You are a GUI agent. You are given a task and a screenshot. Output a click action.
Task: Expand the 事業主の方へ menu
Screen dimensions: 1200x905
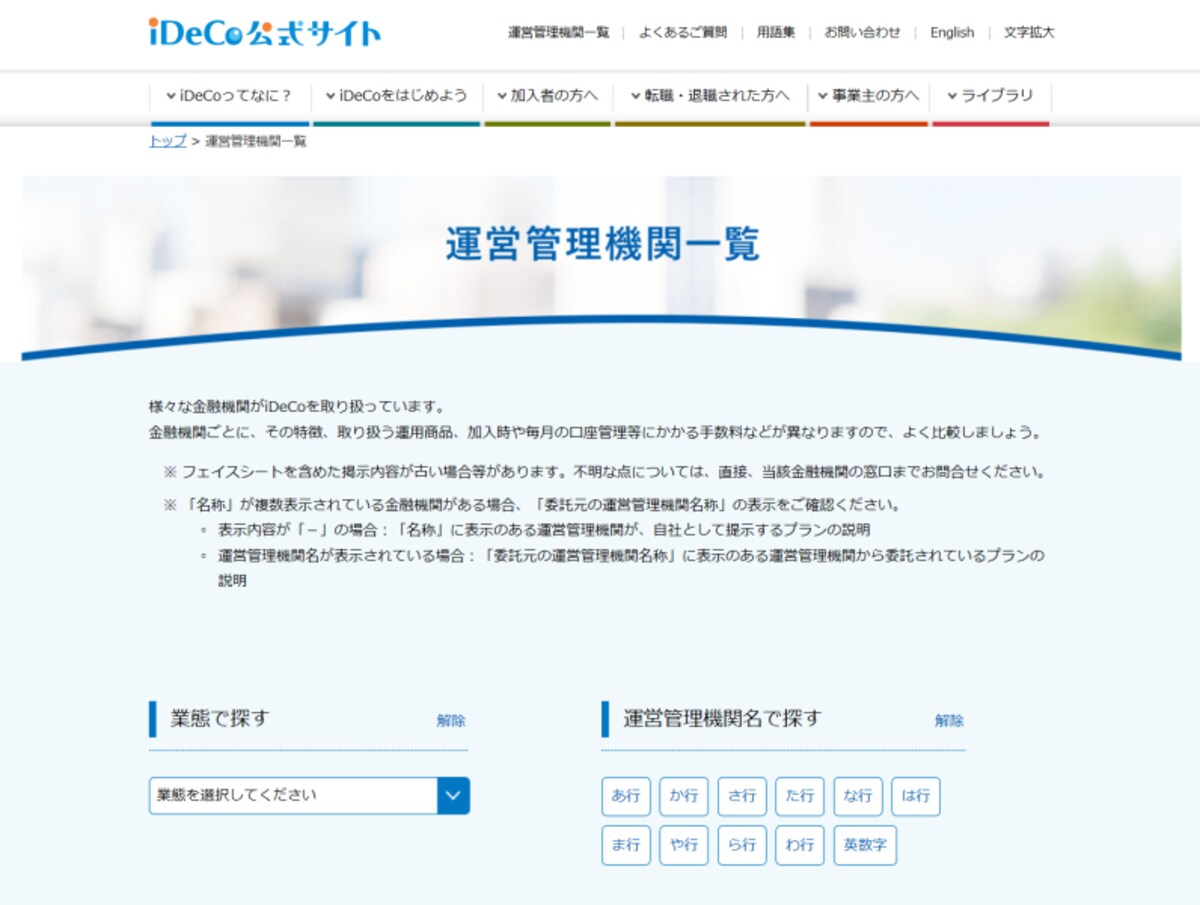pyautogui.click(x=868, y=97)
